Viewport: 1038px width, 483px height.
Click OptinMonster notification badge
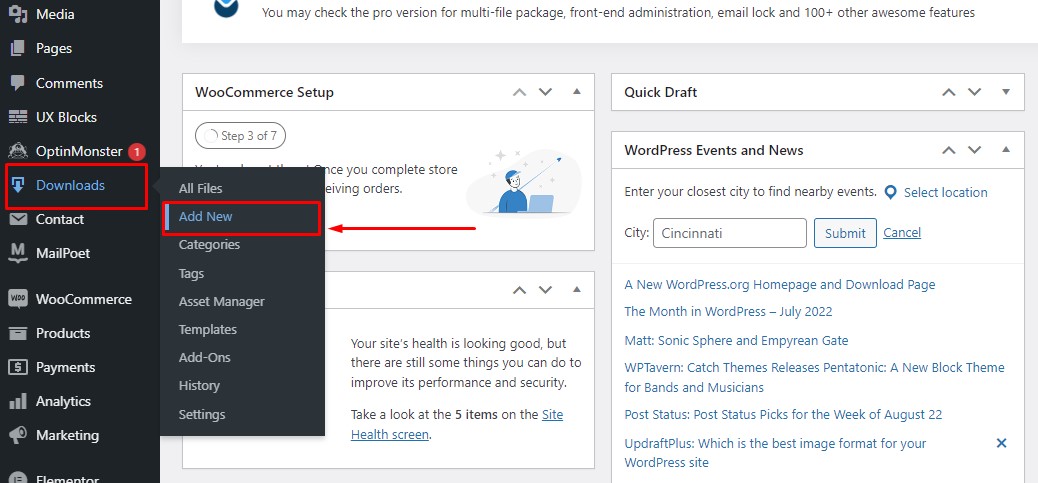coord(137,152)
